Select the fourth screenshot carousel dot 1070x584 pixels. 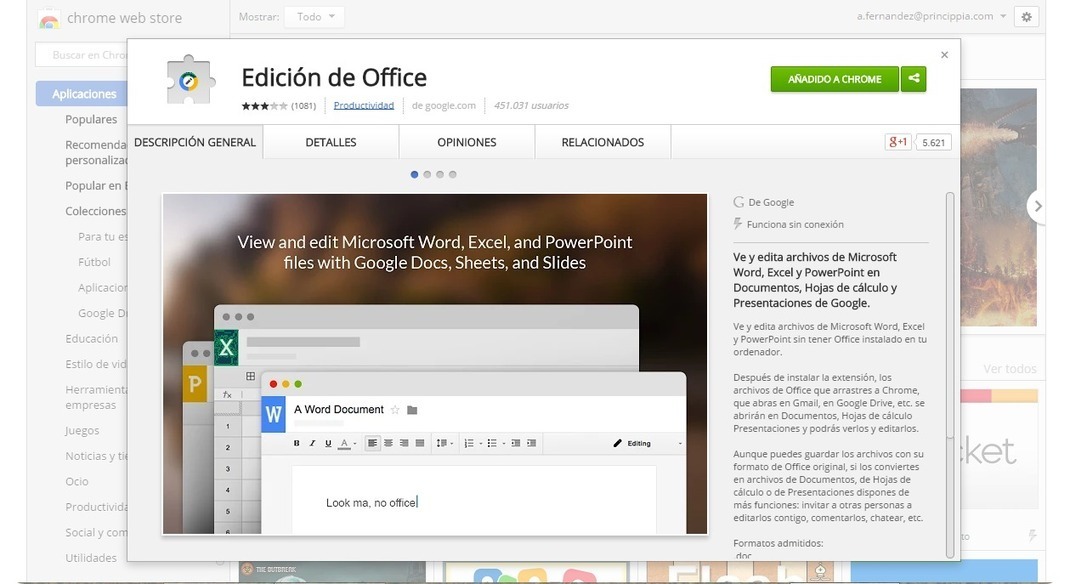click(x=452, y=174)
